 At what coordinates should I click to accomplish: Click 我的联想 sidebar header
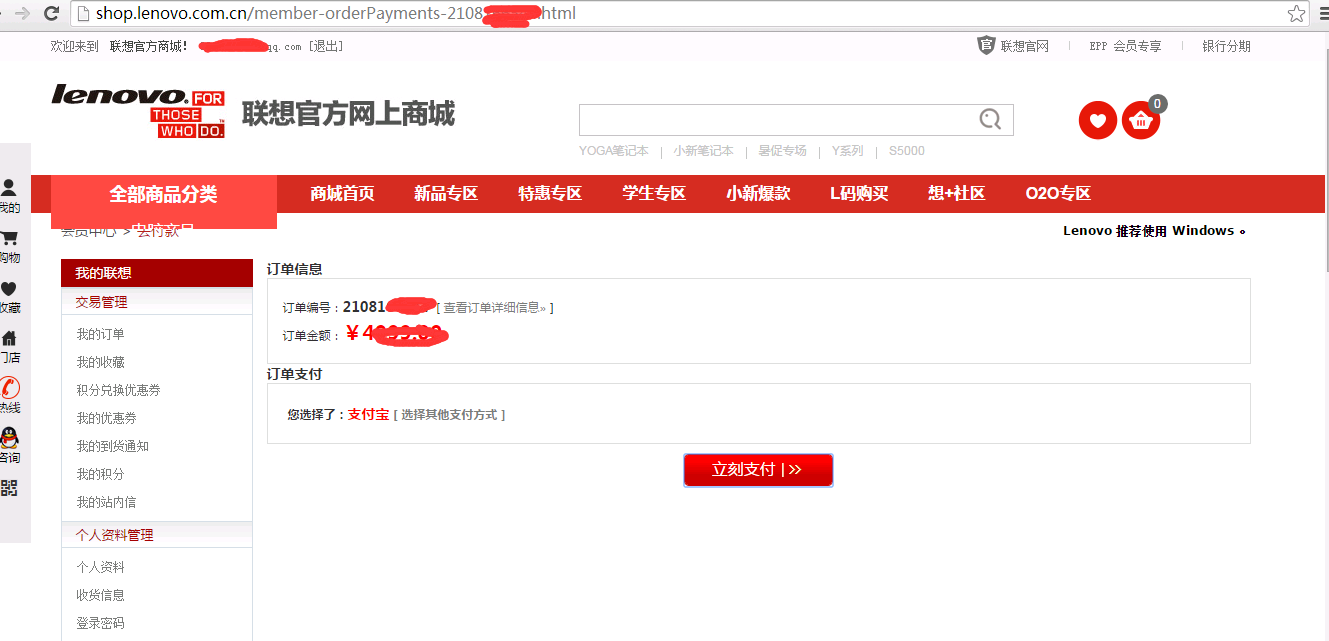pyautogui.click(x=157, y=273)
